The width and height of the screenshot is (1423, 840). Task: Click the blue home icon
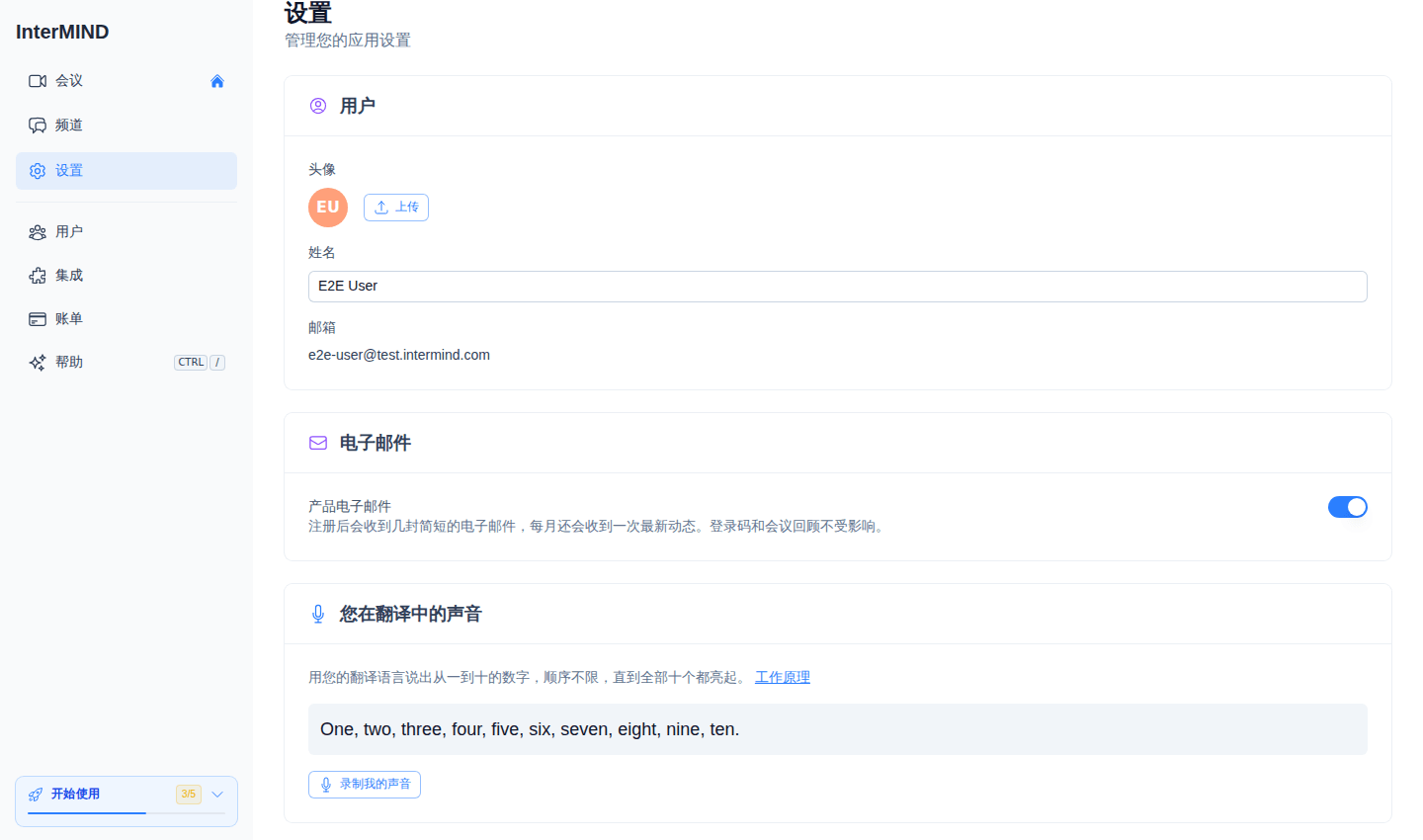217,81
